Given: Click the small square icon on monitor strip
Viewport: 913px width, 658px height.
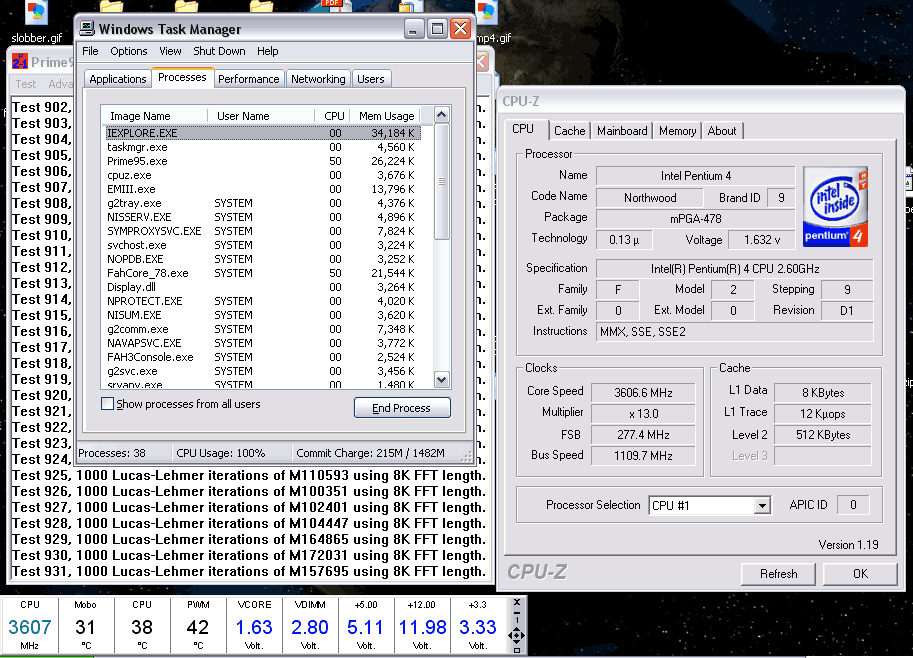Looking at the screenshot, I should pos(516,650).
